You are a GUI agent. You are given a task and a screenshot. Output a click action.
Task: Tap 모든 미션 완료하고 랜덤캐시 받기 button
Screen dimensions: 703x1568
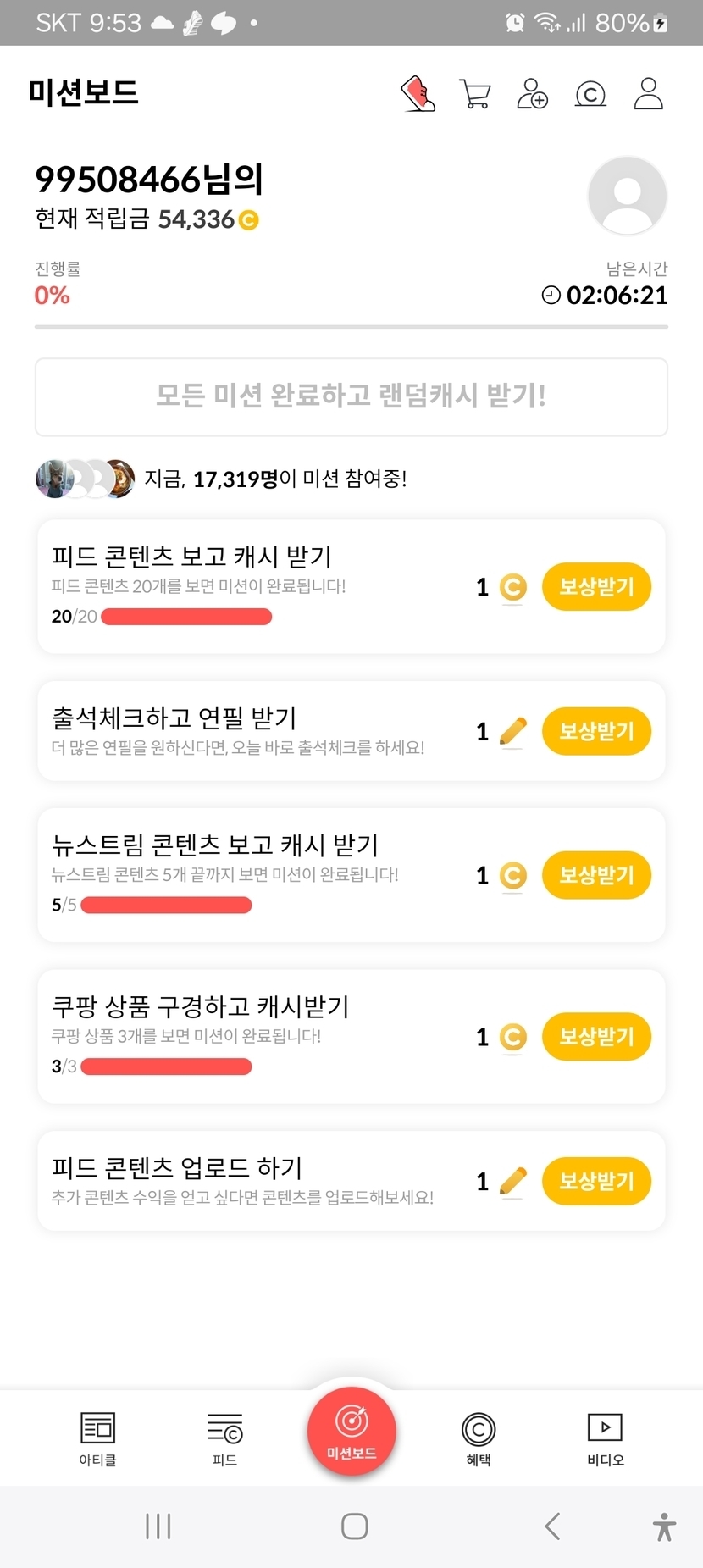[351, 396]
